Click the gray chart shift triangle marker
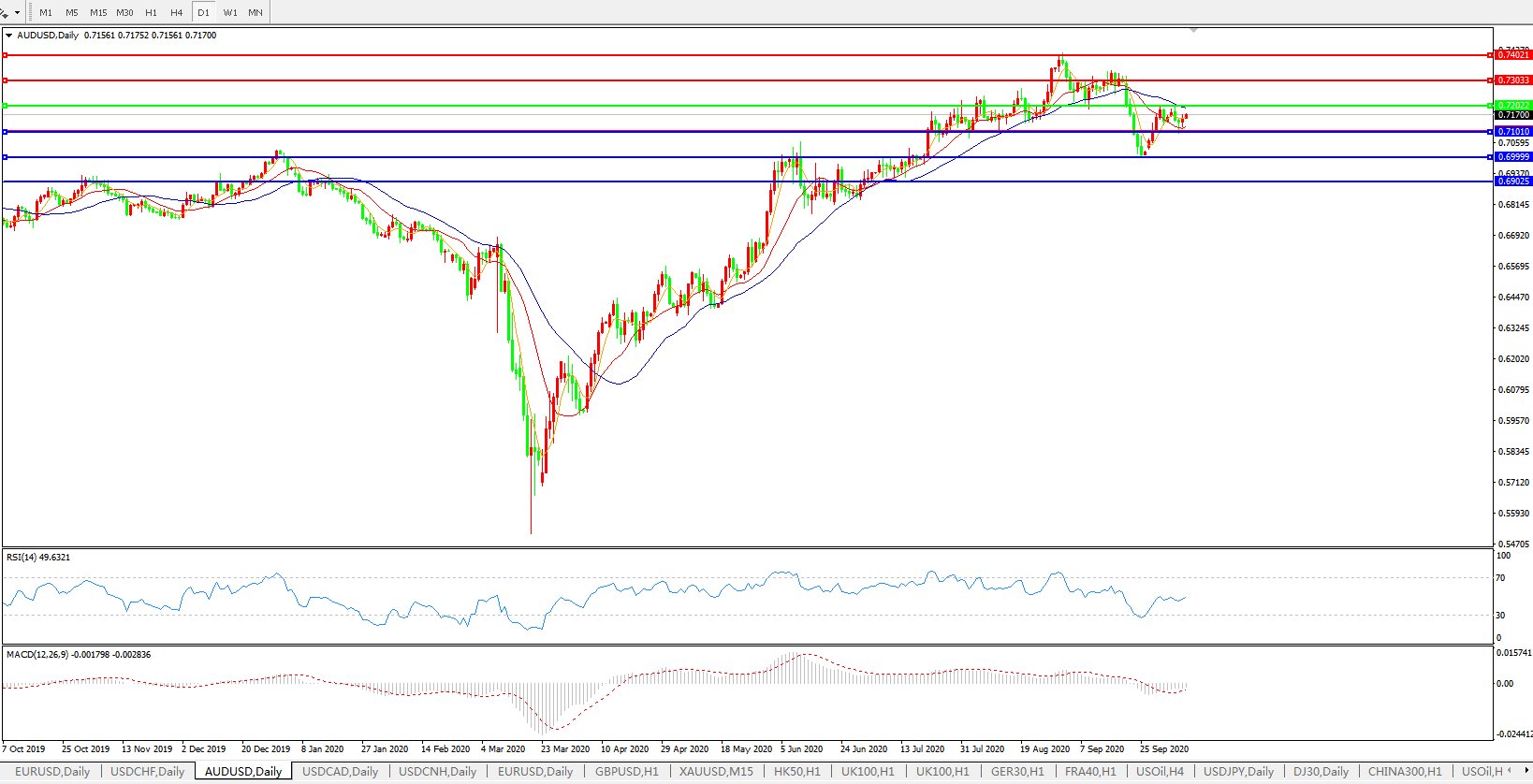Image resolution: width=1533 pixels, height=784 pixels. click(1193, 31)
